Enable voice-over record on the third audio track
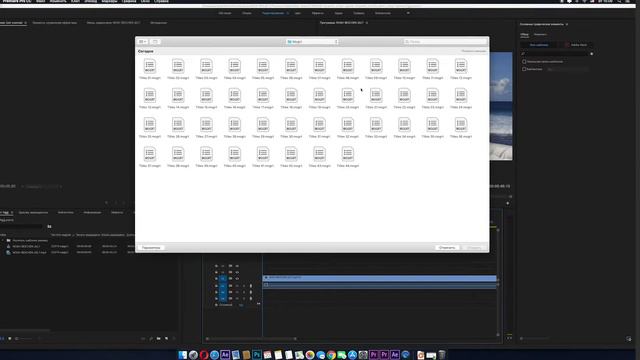Image resolution: width=640 pixels, height=360 pixels. 251,298
